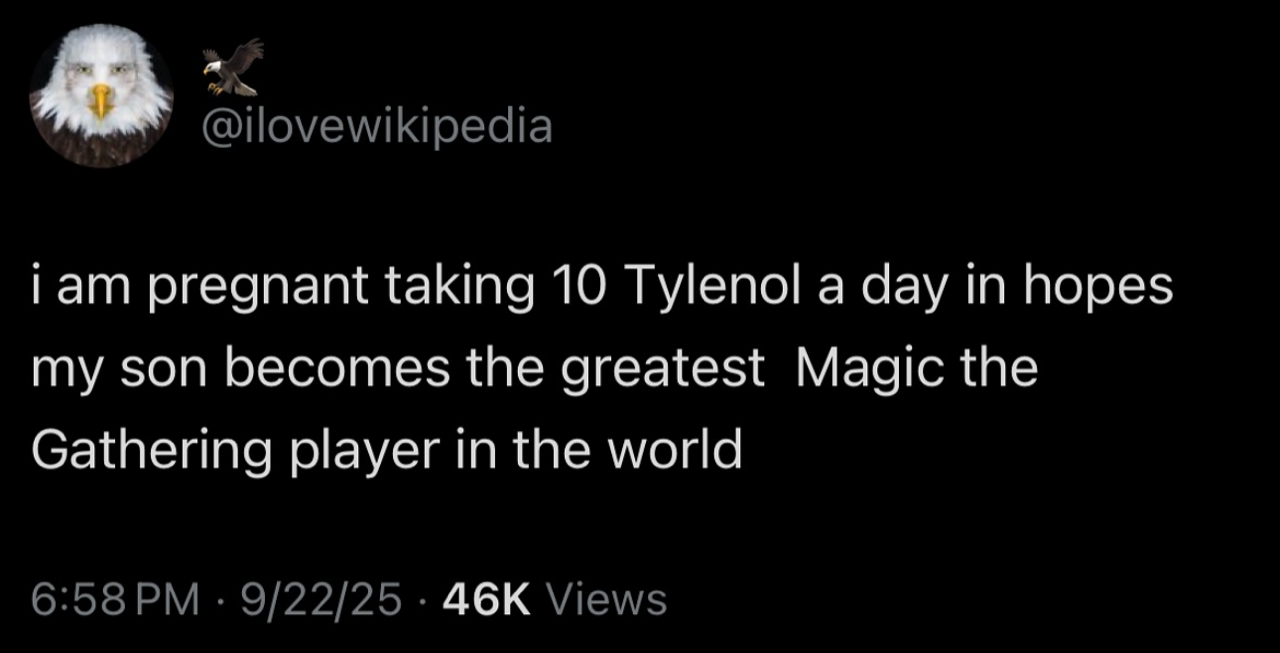Image resolution: width=1280 pixels, height=653 pixels.
Task: Open the bald eagle profile avatar
Action: (101, 95)
